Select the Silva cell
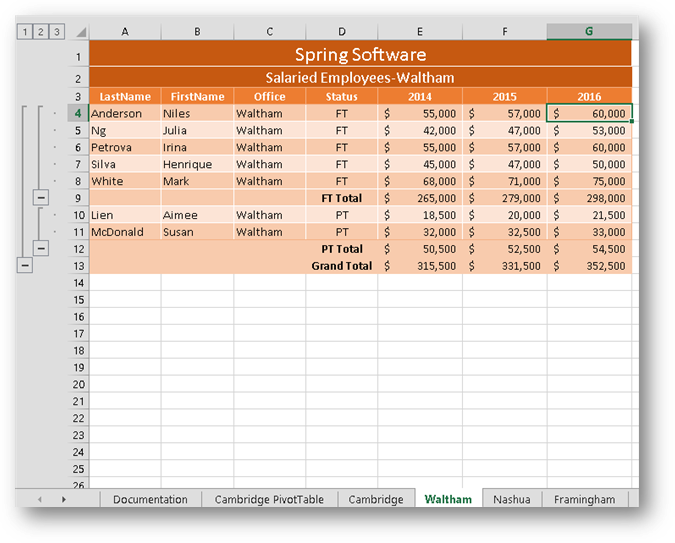This screenshot has width=675, height=543. (x=125, y=164)
